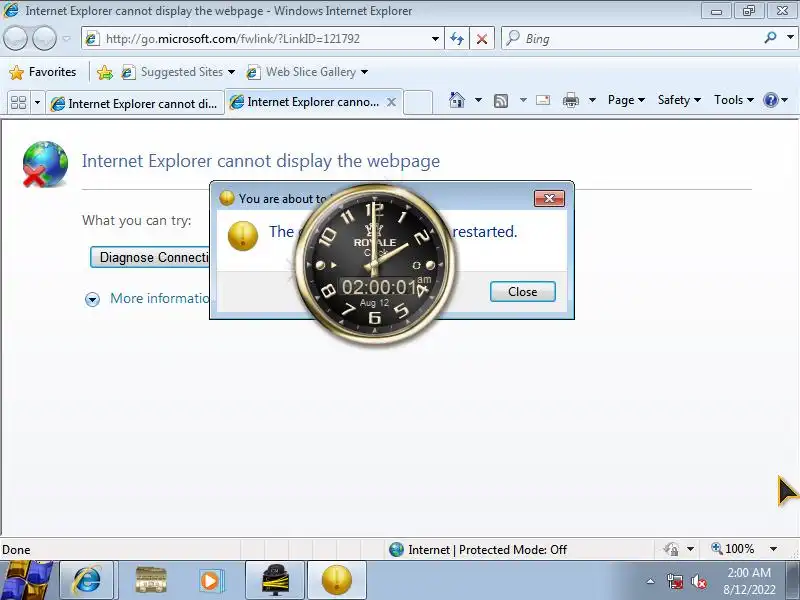Open Internet Explorer from taskbar
Screen dimensions: 800x600
coord(88,581)
